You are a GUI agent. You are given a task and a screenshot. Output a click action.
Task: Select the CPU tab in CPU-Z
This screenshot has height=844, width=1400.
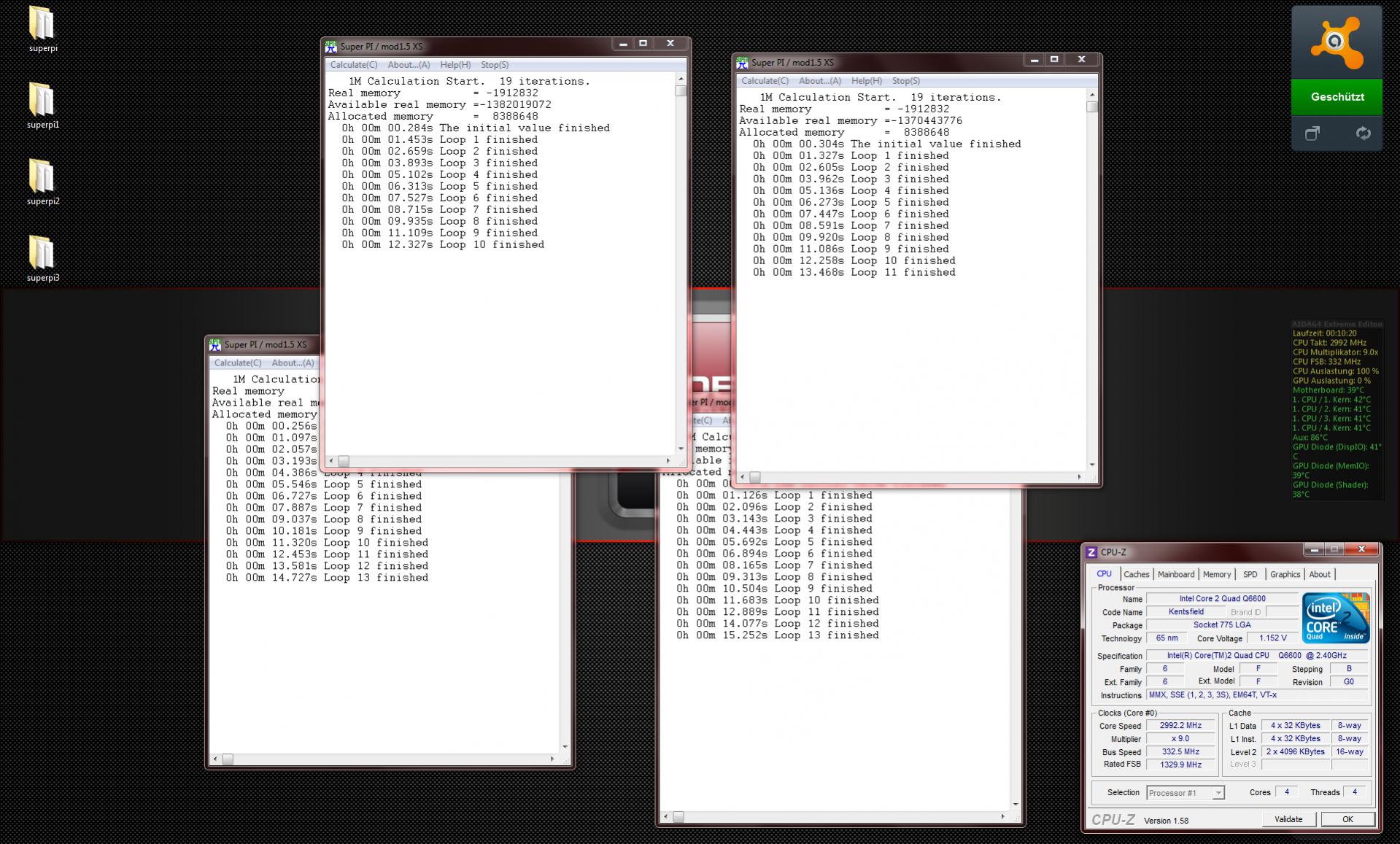[x=1105, y=573]
